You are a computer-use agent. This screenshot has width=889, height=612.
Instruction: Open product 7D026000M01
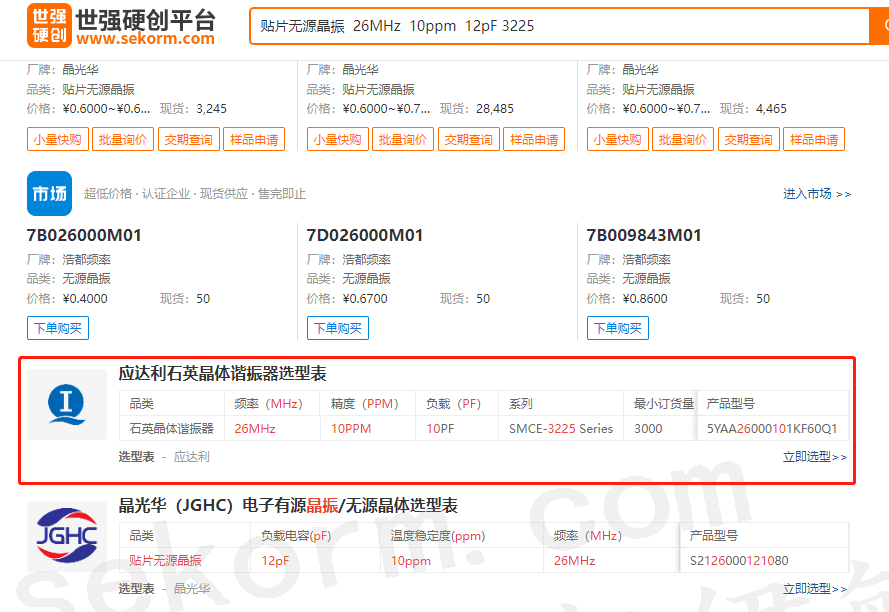coord(365,235)
